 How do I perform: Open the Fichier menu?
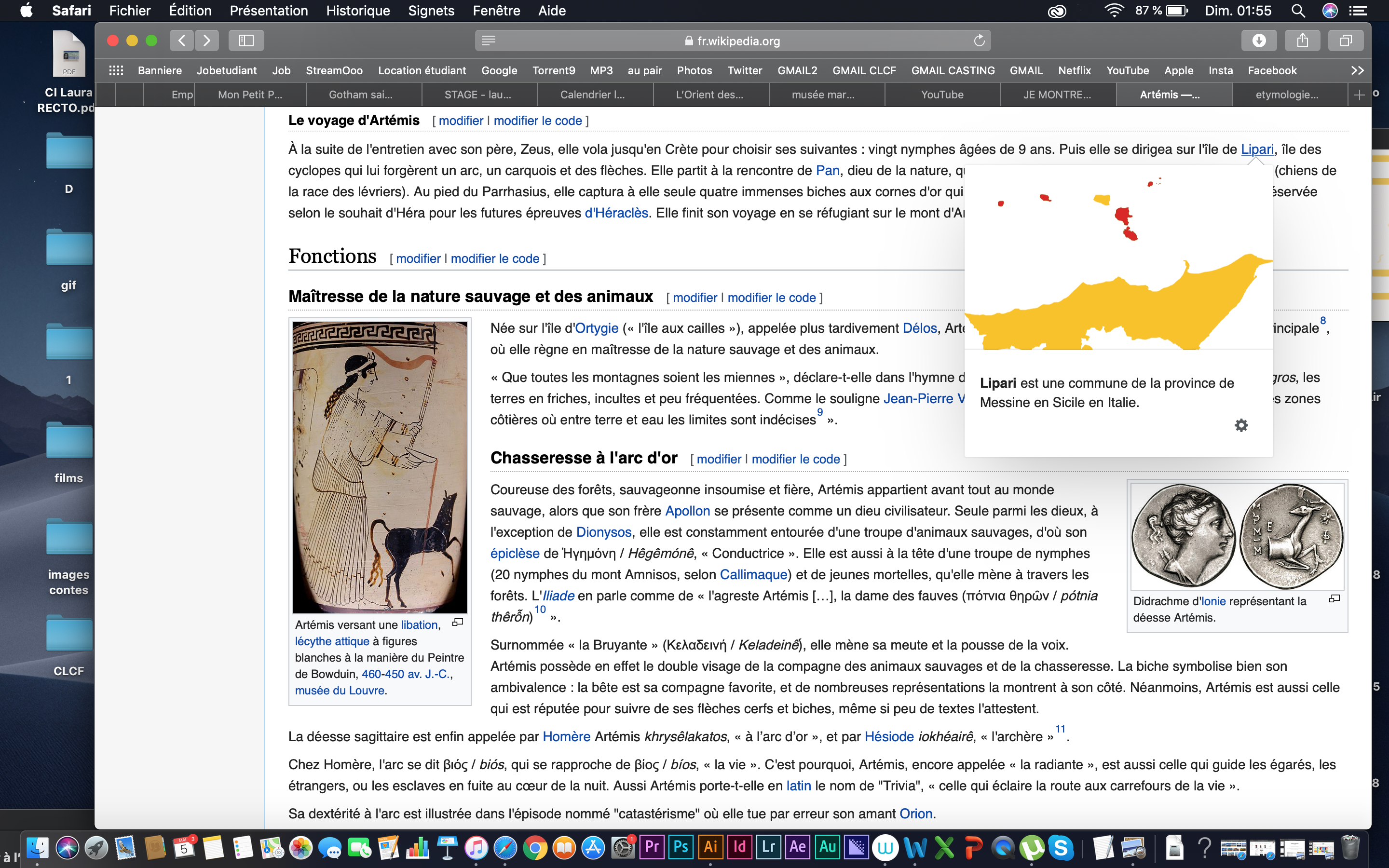pyautogui.click(x=130, y=10)
